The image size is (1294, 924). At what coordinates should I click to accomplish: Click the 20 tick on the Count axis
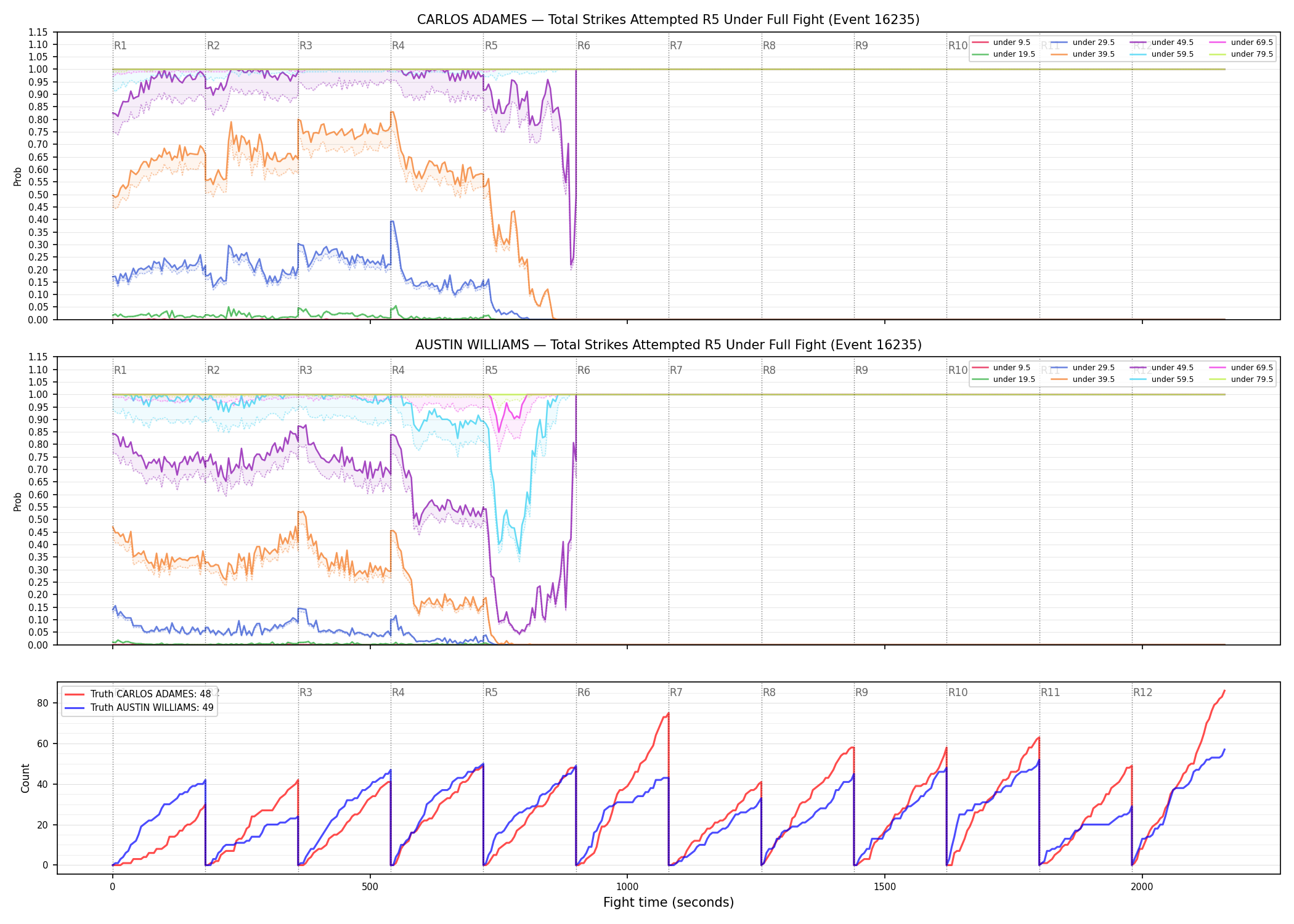coord(43,825)
